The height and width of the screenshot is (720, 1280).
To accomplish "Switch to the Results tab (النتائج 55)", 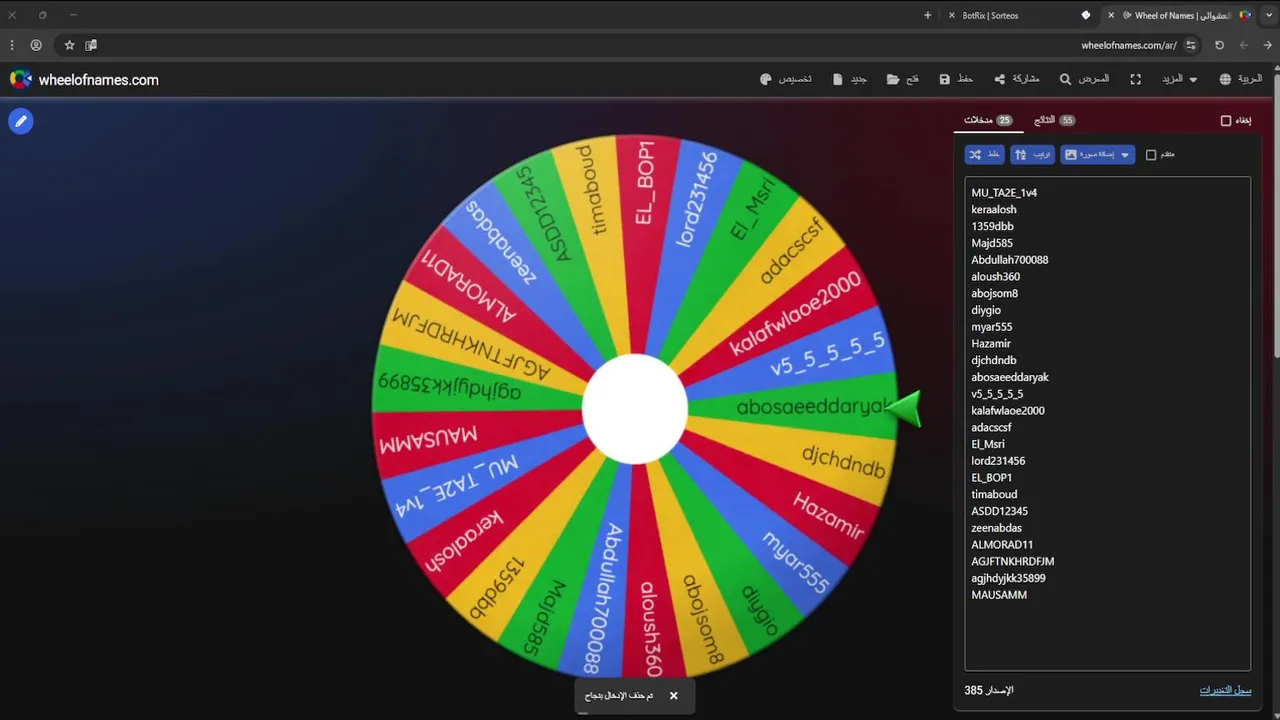I will coord(1054,120).
